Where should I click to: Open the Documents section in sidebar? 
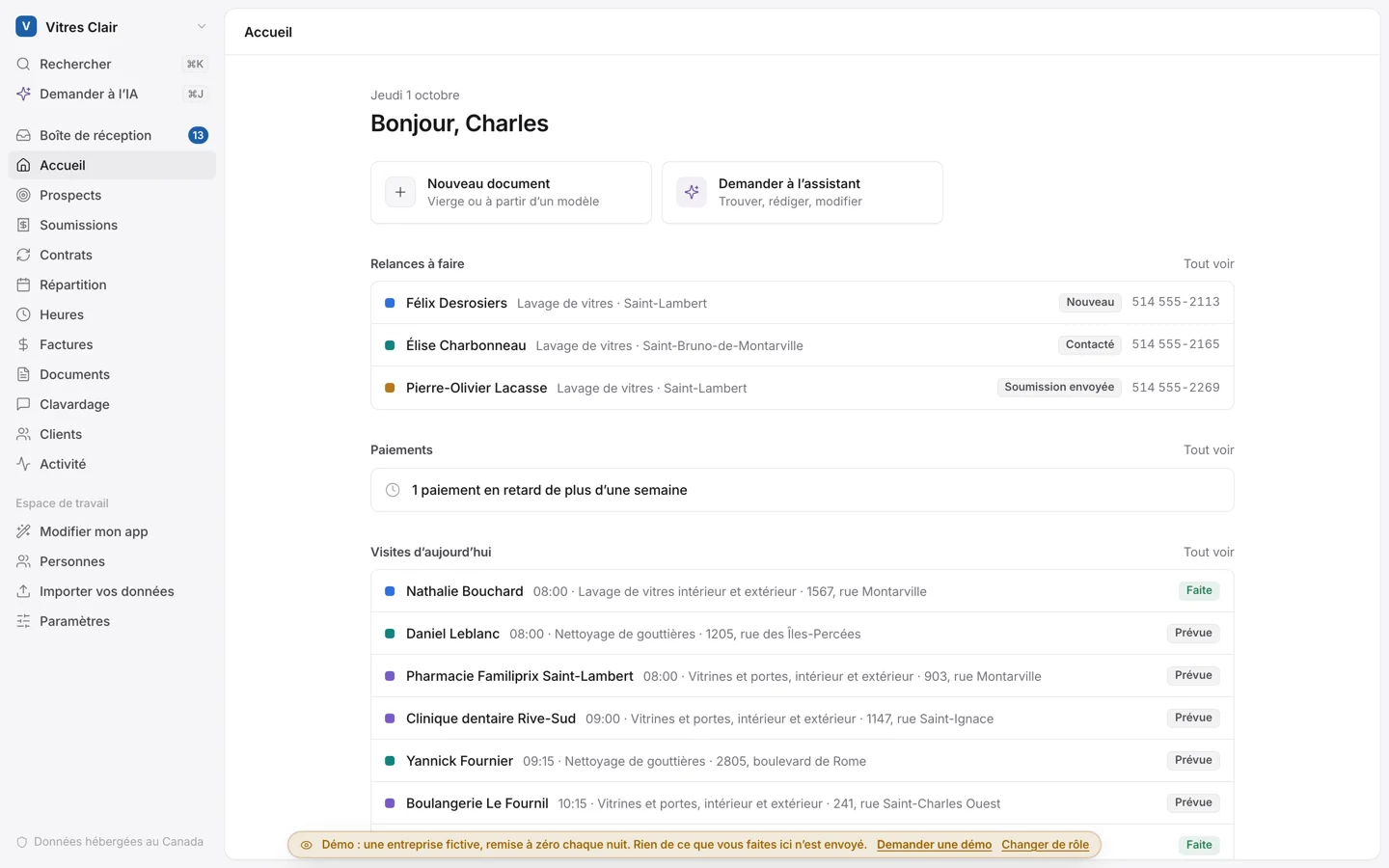112,374
